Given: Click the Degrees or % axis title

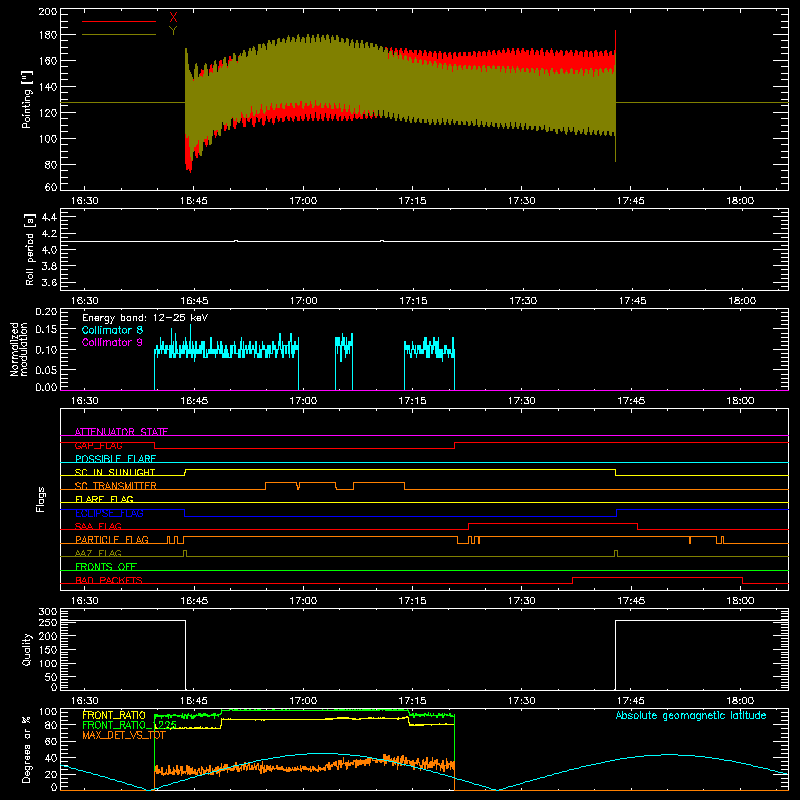Looking at the screenshot, I should 27,749.
